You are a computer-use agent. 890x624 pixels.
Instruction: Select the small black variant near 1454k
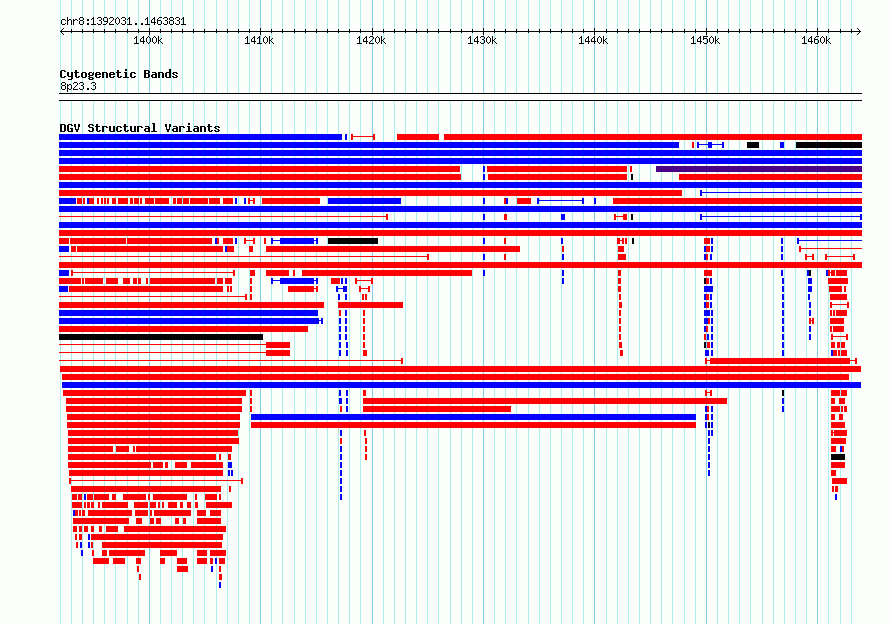coord(753,145)
